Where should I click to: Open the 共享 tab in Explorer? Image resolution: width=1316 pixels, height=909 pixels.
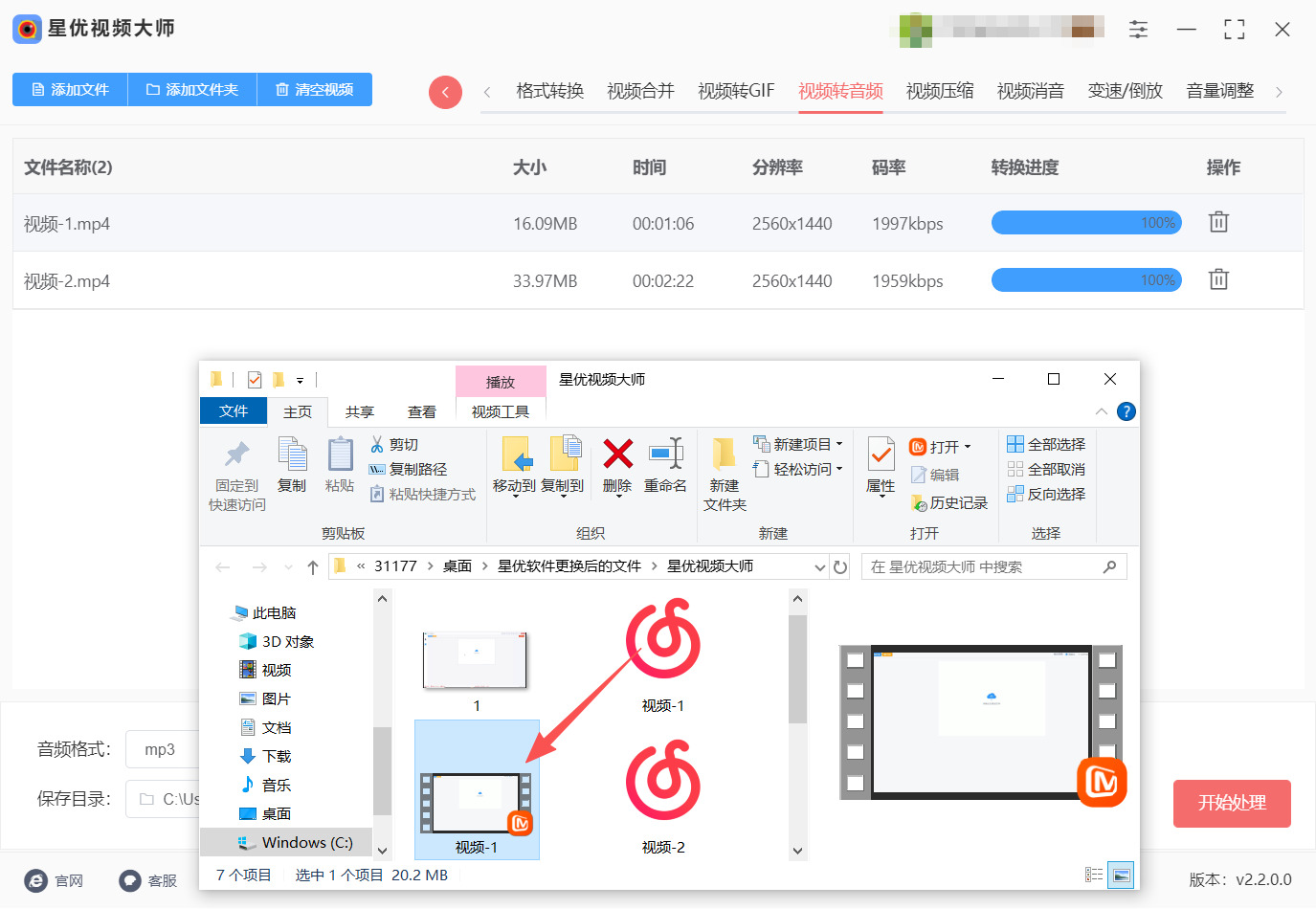click(360, 411)
